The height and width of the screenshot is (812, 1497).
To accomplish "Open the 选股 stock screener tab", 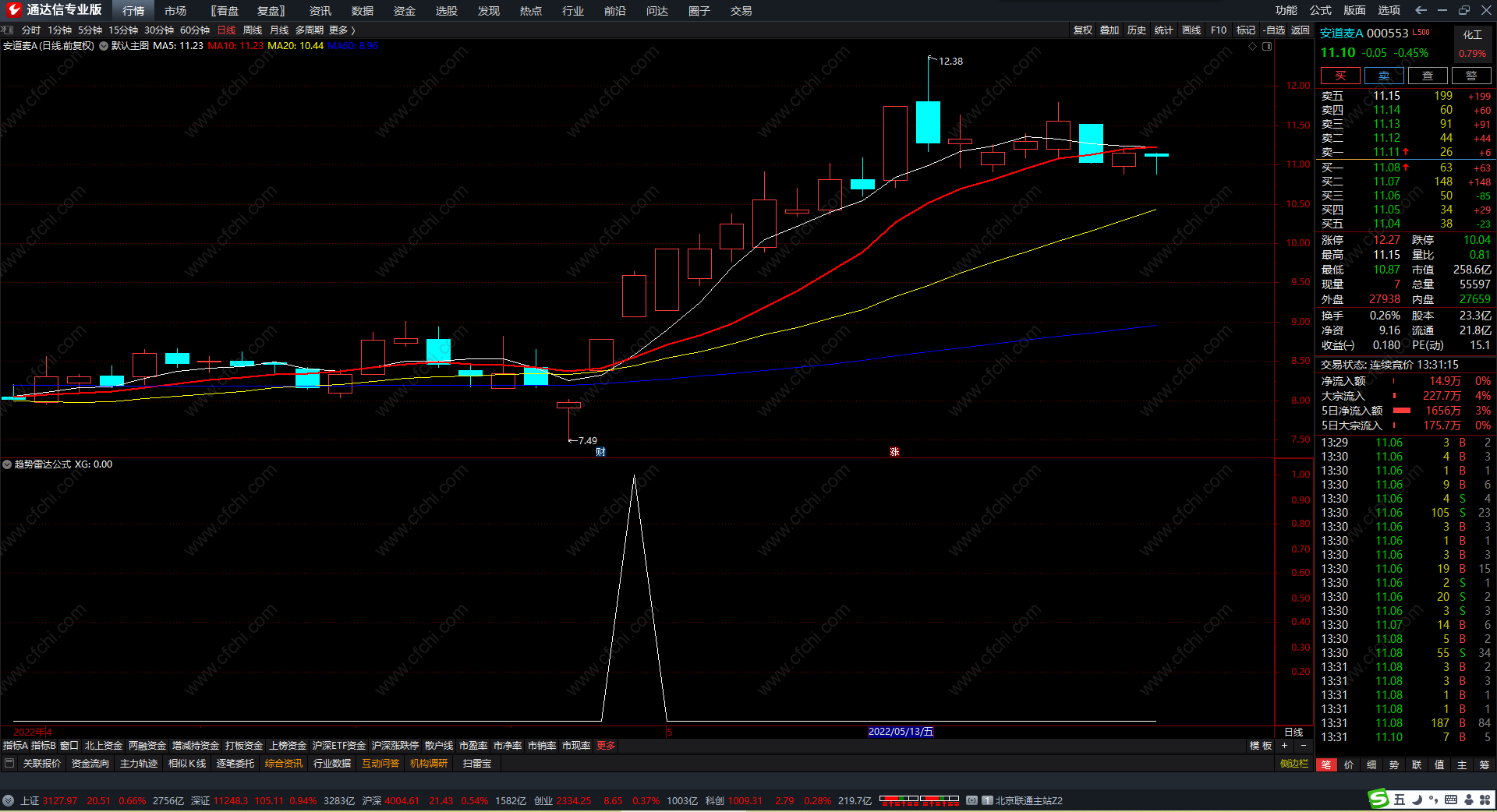I will (447, 11).
